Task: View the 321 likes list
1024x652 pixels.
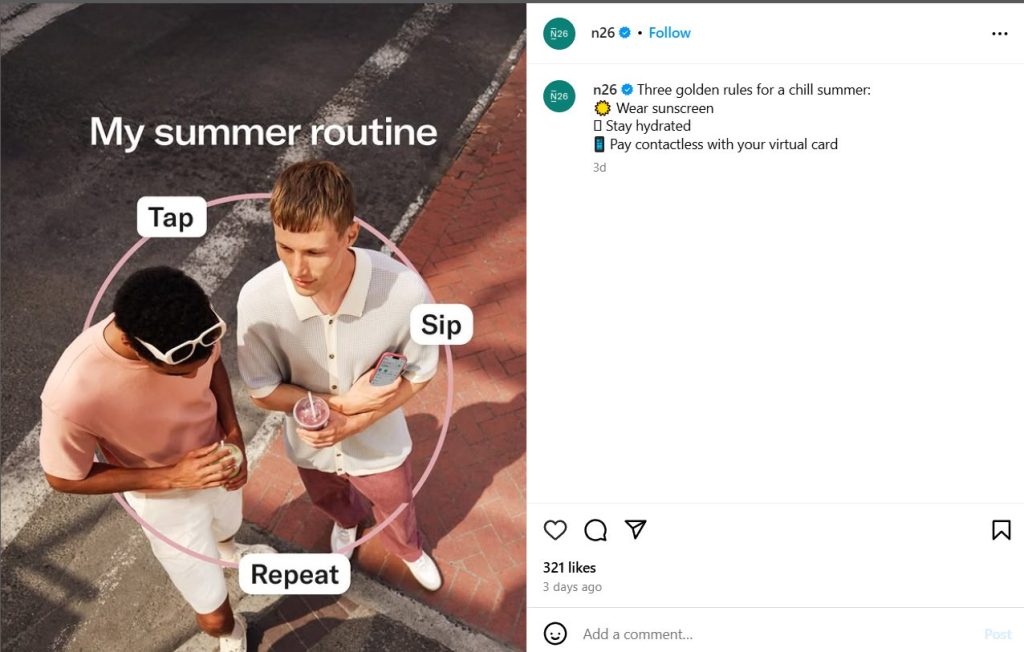Action: [x=569, y=568]
